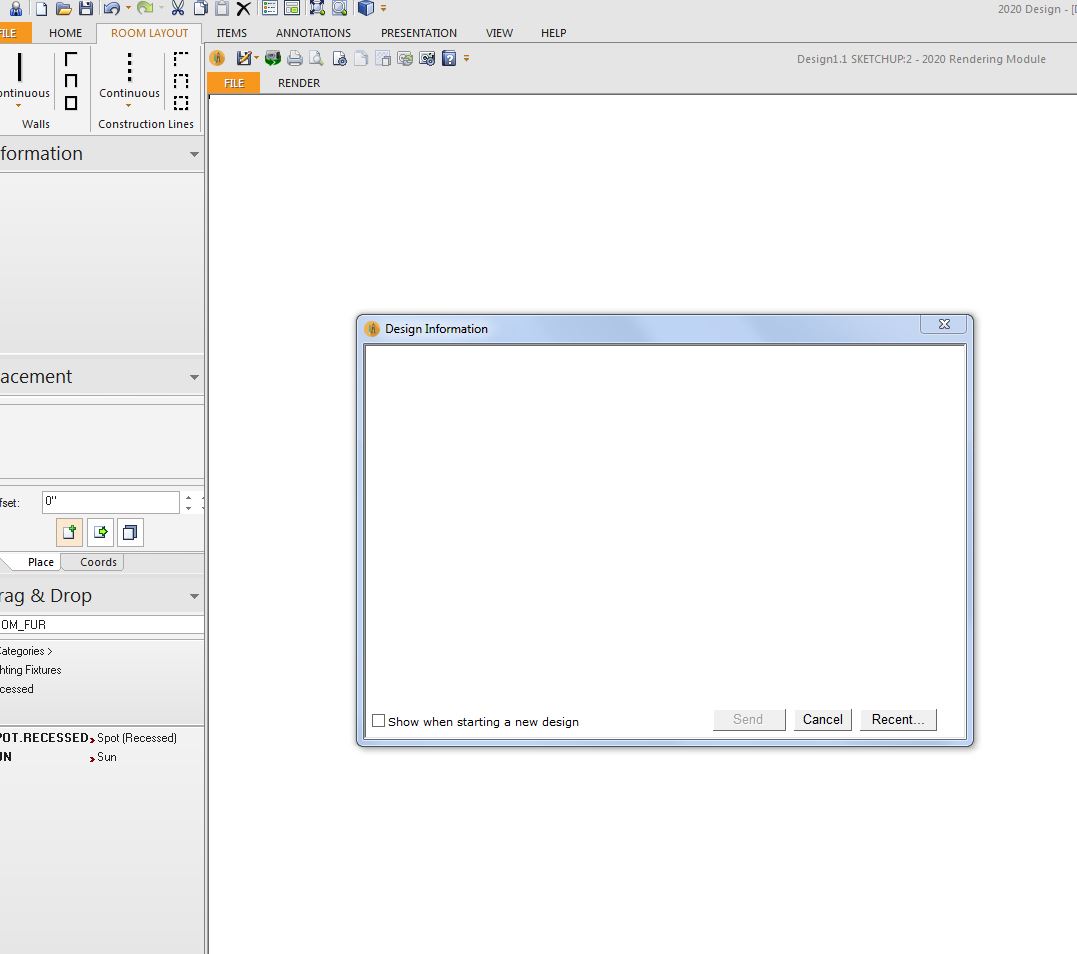Open the Continuous construction lines dropdown
The width and height of the screenshot is (1077, 954).
(129, 104)
